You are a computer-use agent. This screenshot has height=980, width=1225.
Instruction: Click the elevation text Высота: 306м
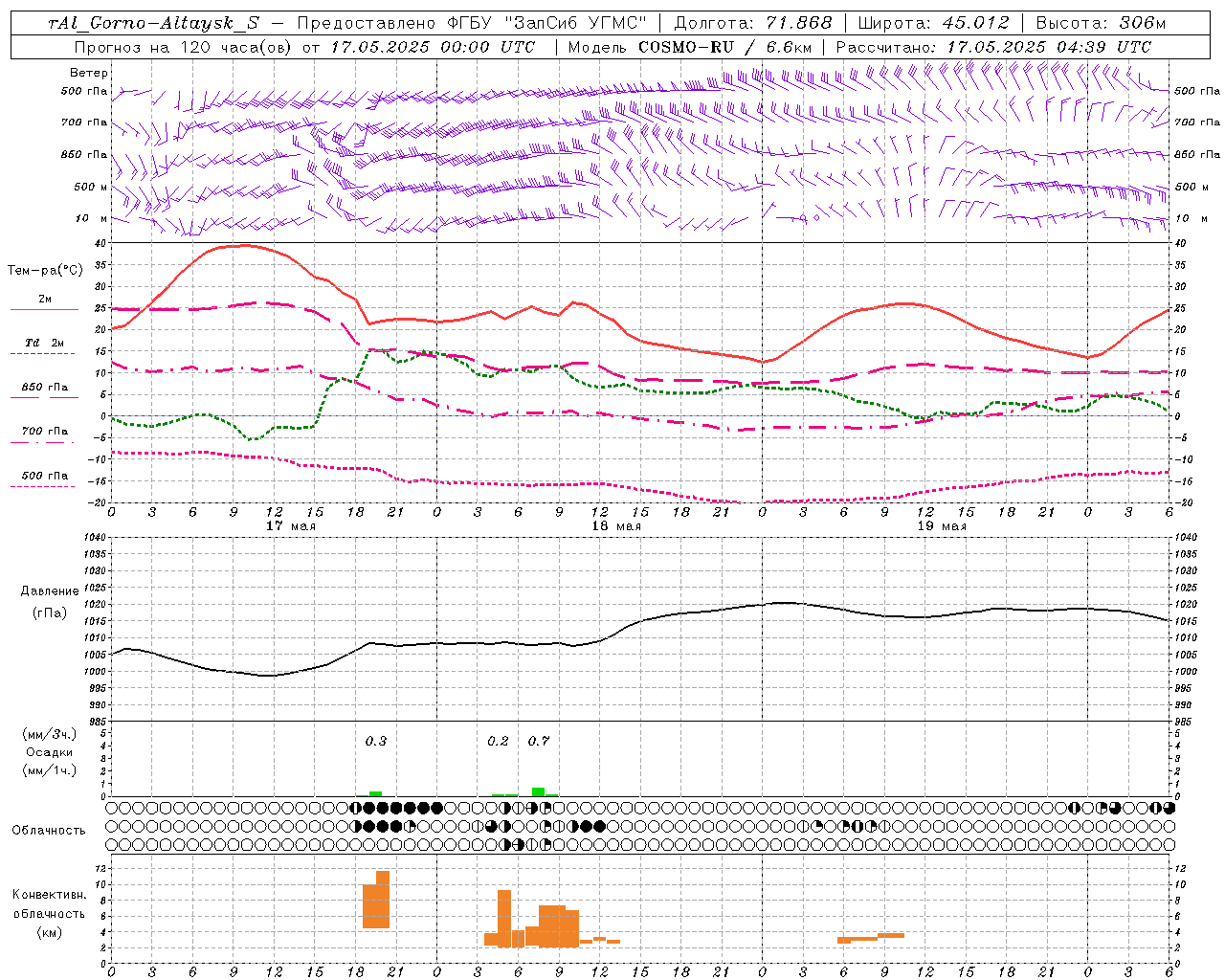[x=1101, y=24]
